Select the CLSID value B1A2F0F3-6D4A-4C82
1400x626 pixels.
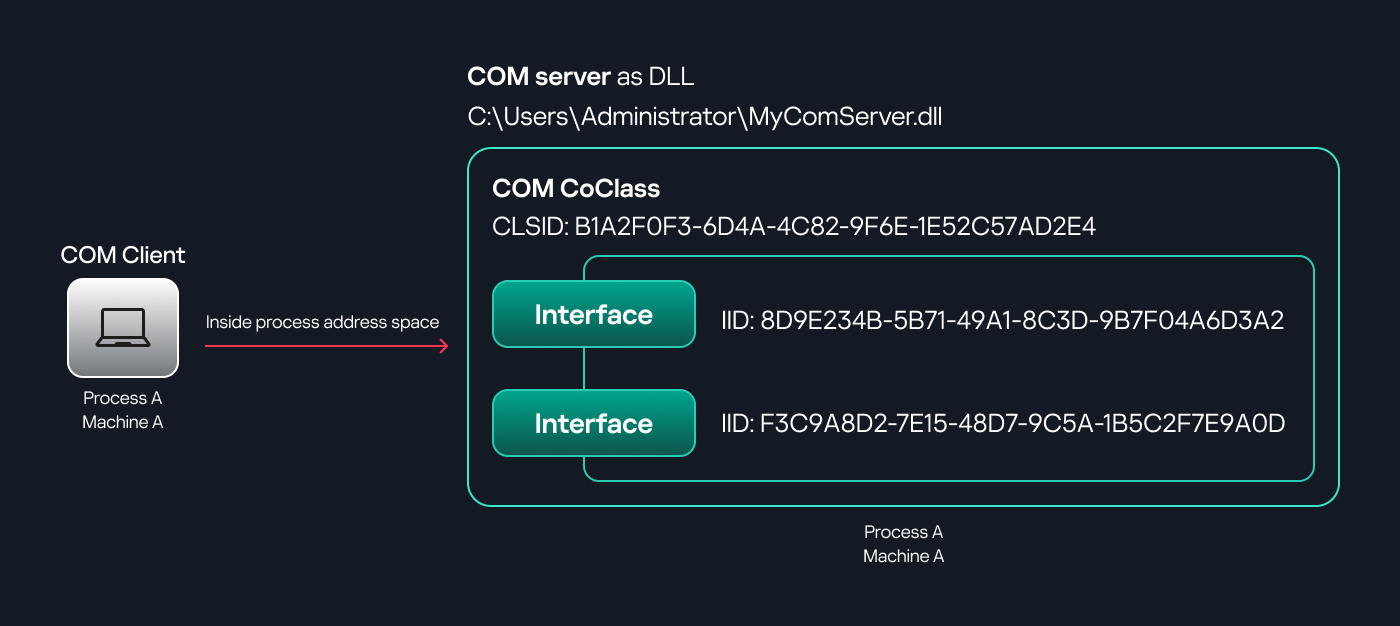(x=835, y=227)
